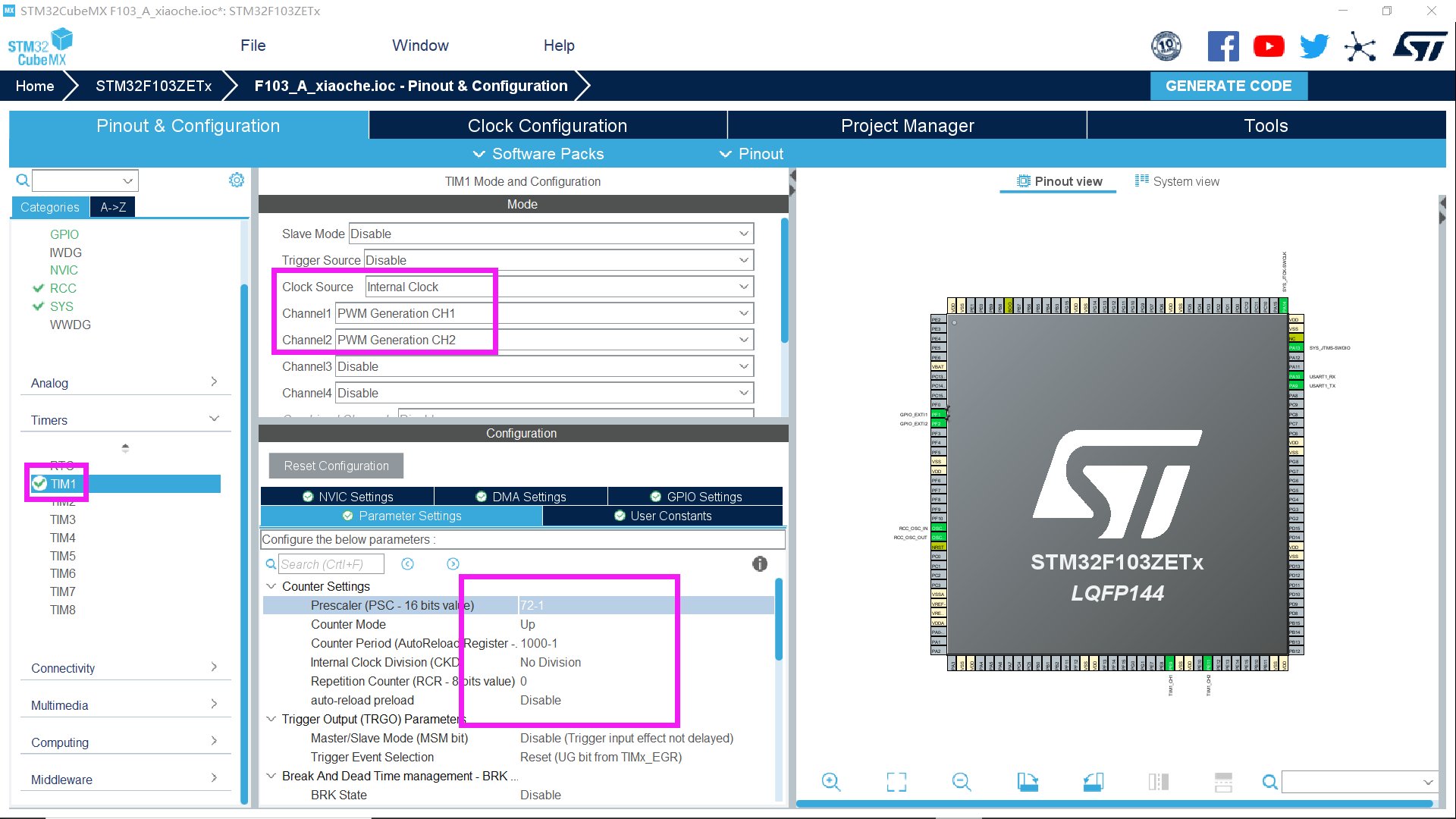Click the Pinout view chip icon

pos(1023,181)
